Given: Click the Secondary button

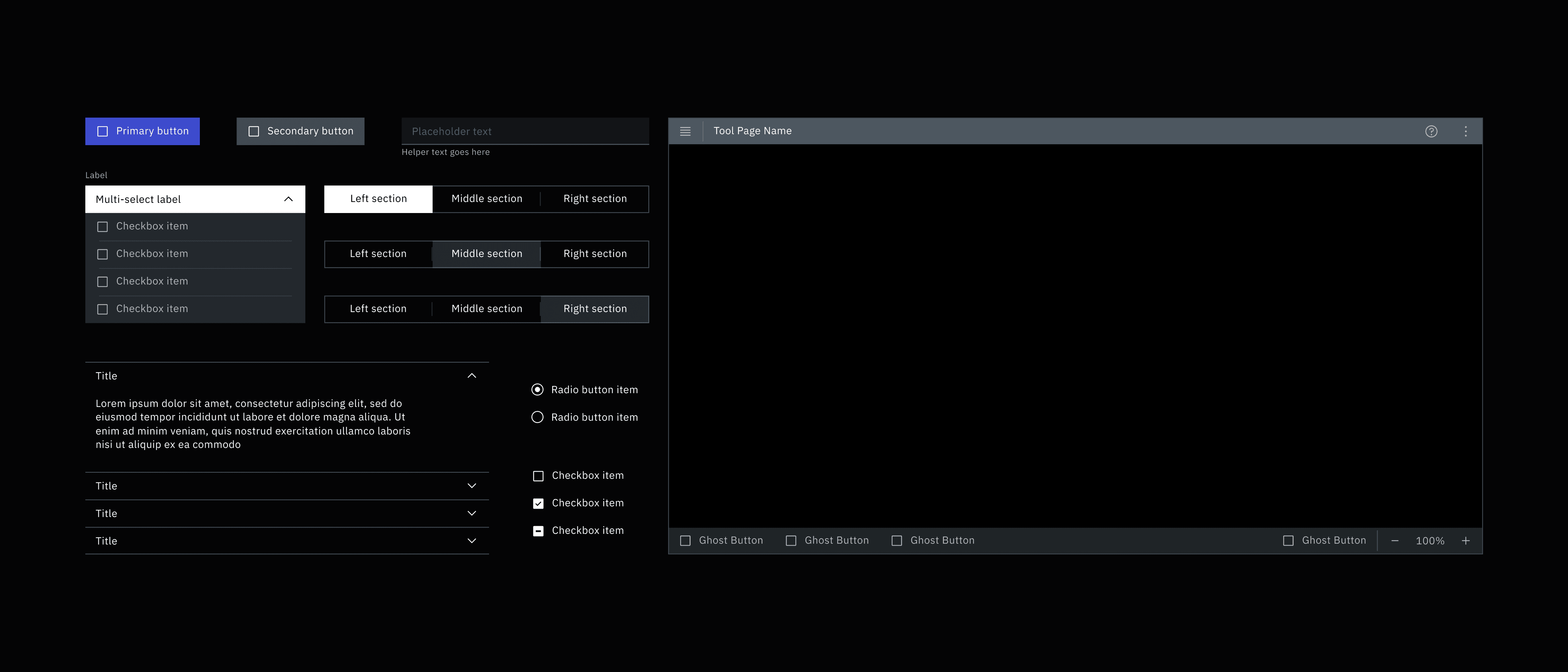Looking at the screenshot, I should point(300,131).
